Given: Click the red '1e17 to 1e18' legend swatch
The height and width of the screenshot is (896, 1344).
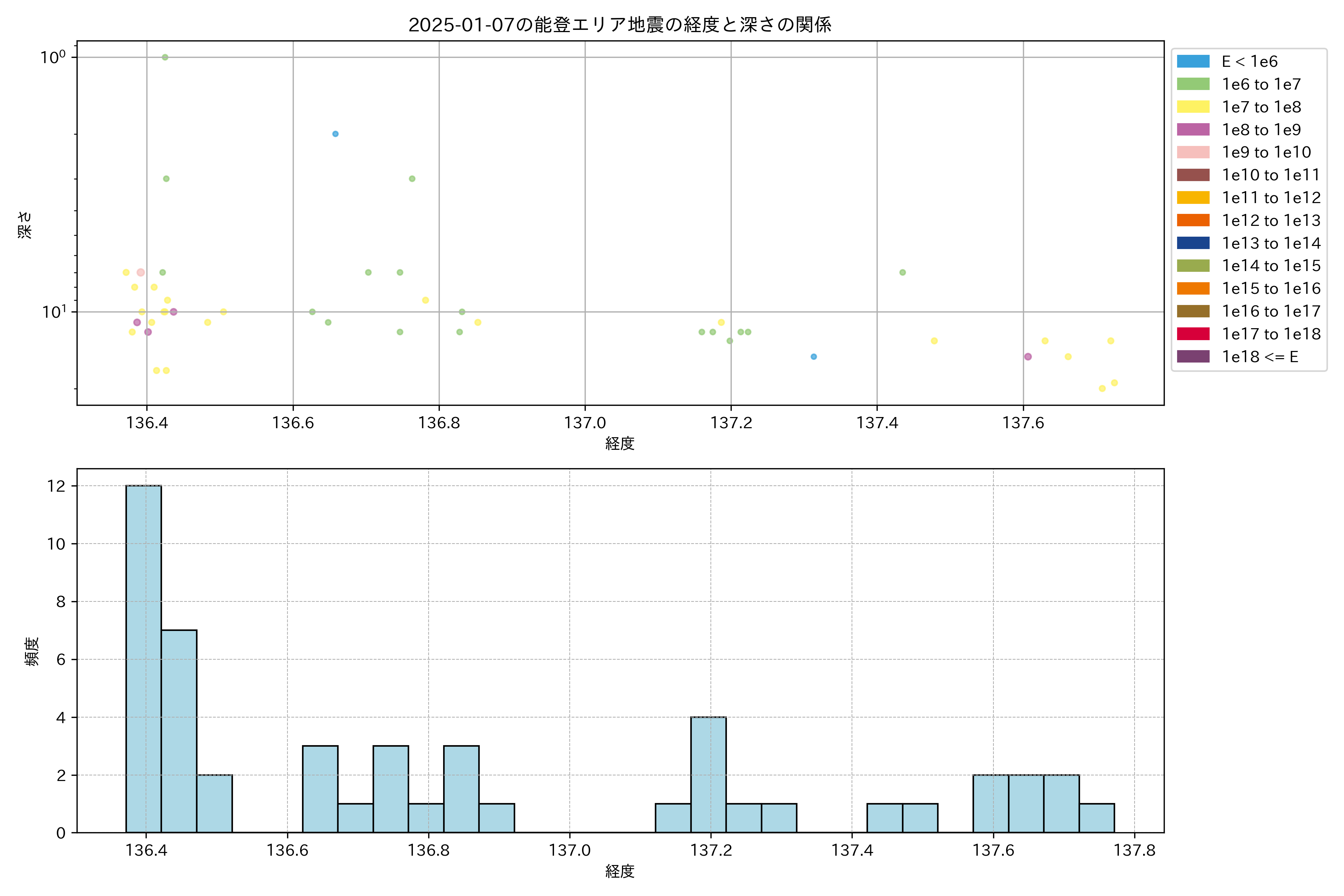Looking at the screenshot, I should coord(1192,334).
